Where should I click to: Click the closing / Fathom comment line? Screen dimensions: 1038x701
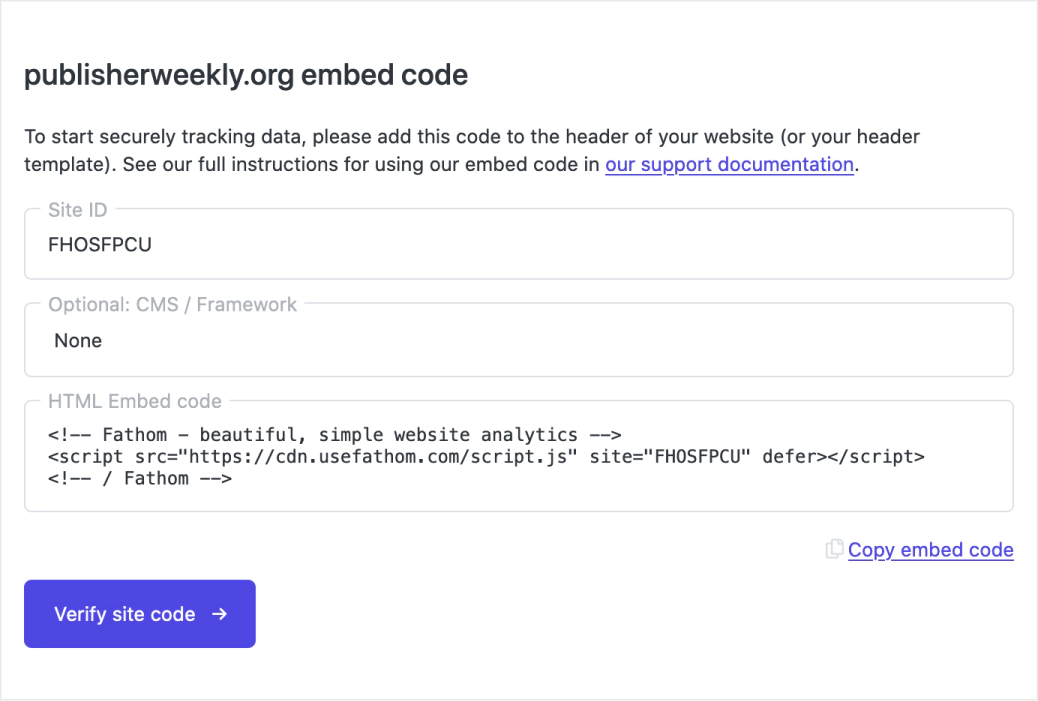140,478
